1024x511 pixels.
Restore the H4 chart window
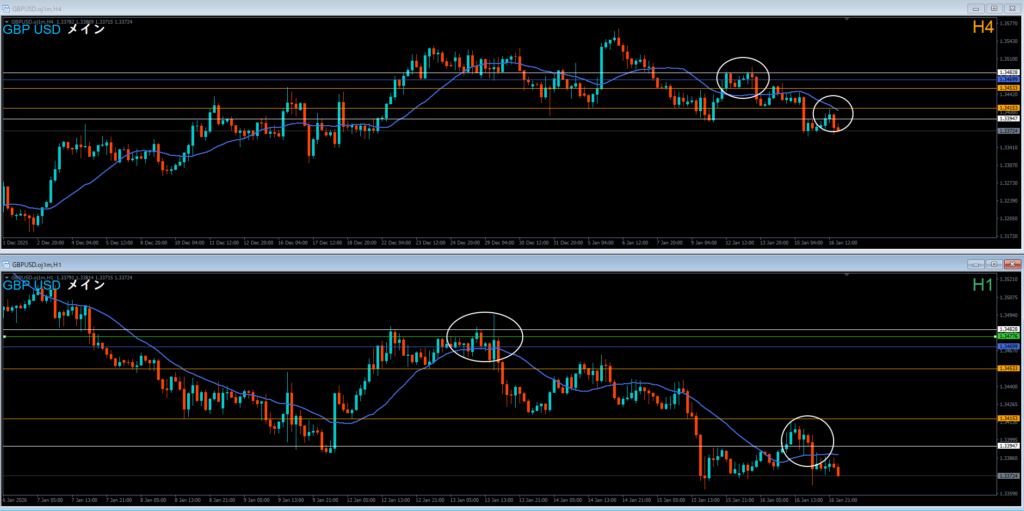pos(995,8)
